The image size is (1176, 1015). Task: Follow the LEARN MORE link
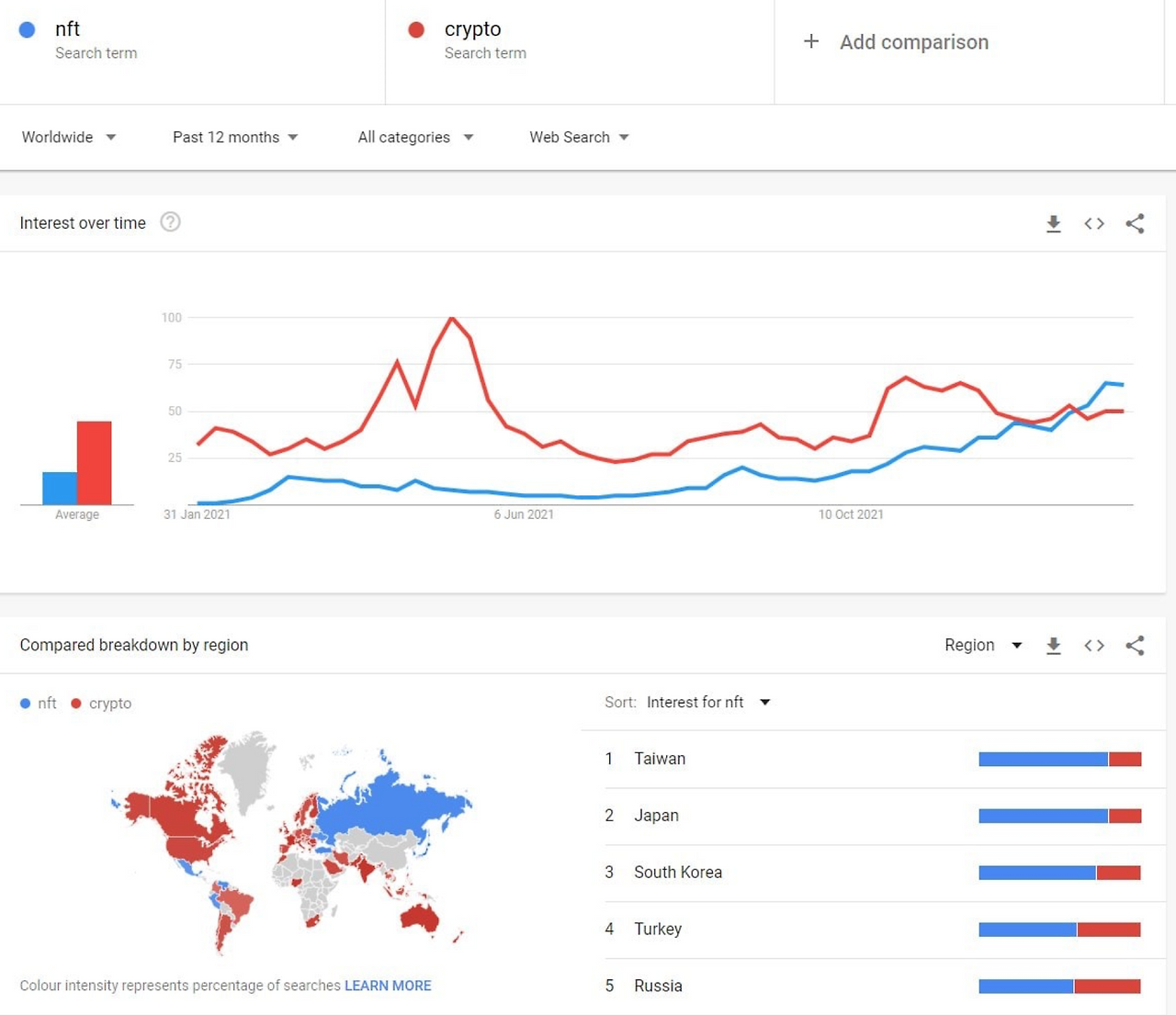388,986
